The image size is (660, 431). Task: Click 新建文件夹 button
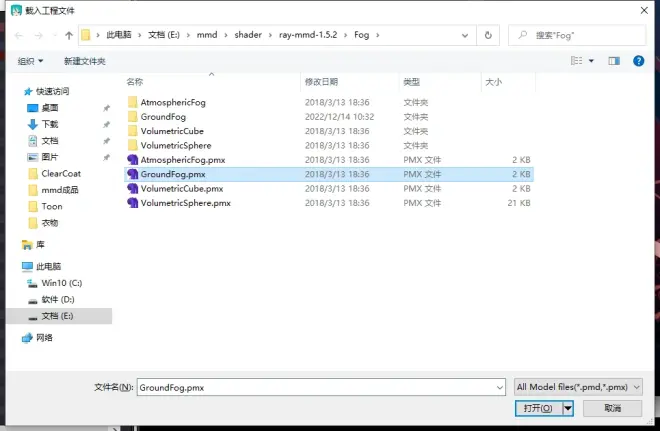pyautogui.click(x=85, y=61)
